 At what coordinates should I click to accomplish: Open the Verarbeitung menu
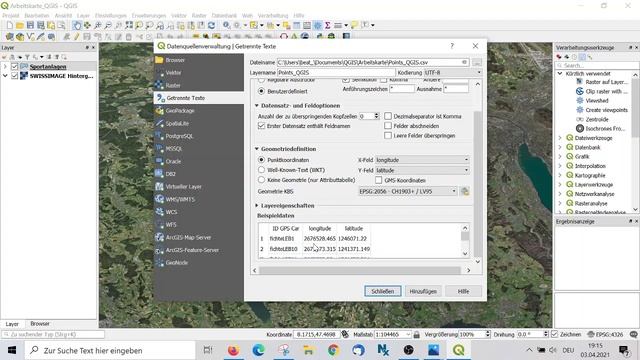click(273, 16)
